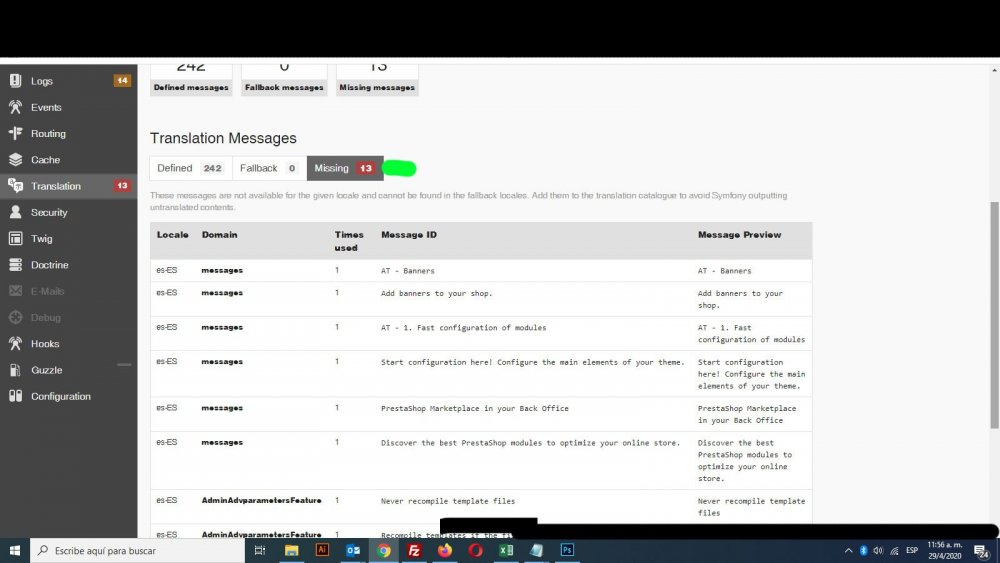Screen dimensions: 1000x563
Task: Switch to the Defined messages tab
Action: click(191, 168)
